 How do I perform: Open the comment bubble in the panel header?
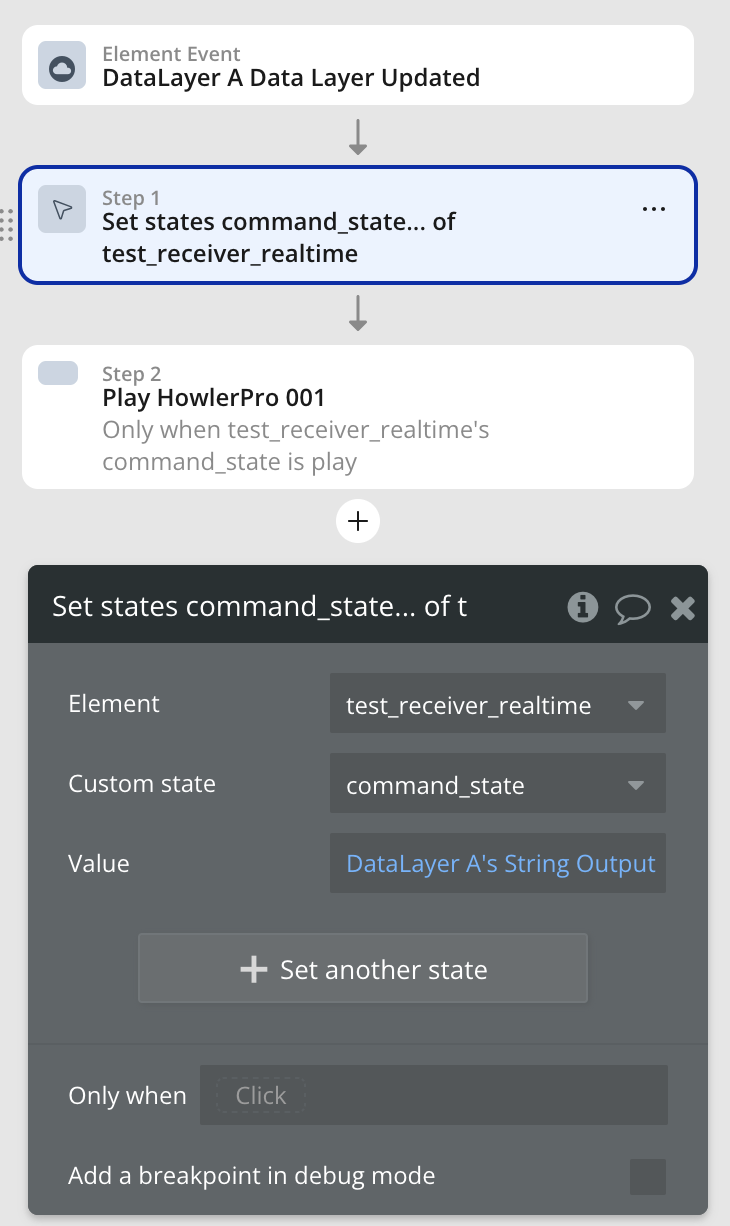click(x=632, y=607)
